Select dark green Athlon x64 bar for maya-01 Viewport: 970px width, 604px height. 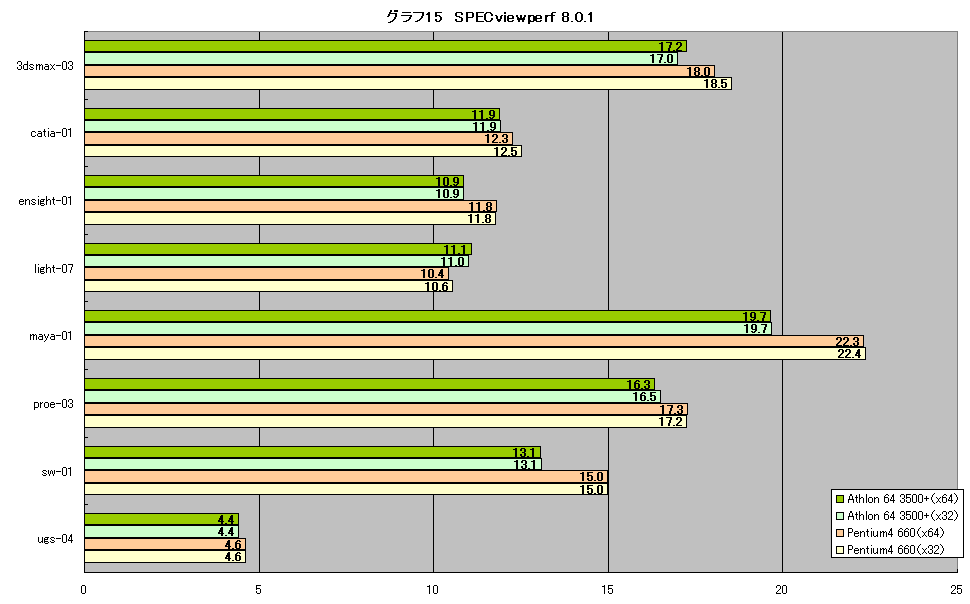[427, 317]
